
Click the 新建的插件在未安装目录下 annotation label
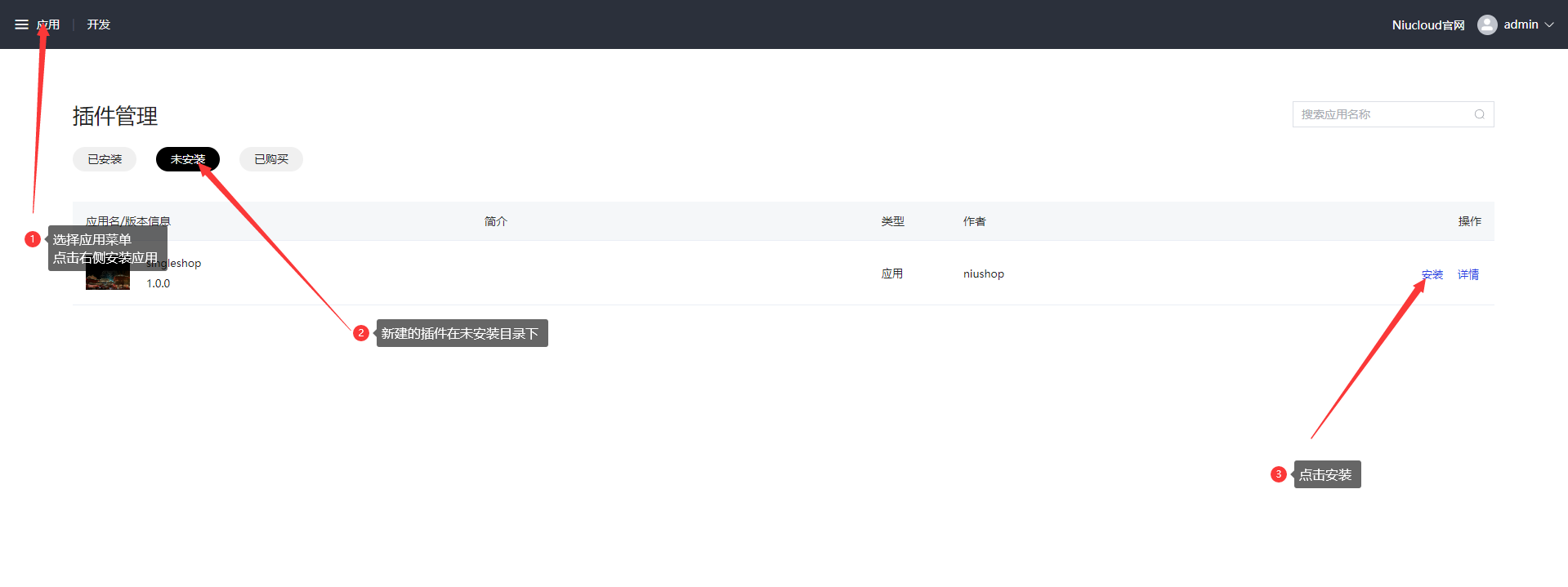click(x=462, y=333)
